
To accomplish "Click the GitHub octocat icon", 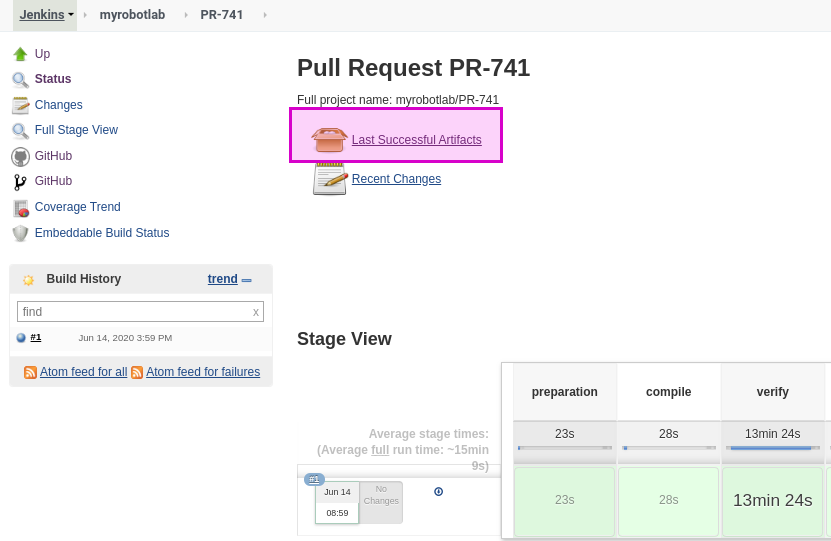I will coord(20,157).
